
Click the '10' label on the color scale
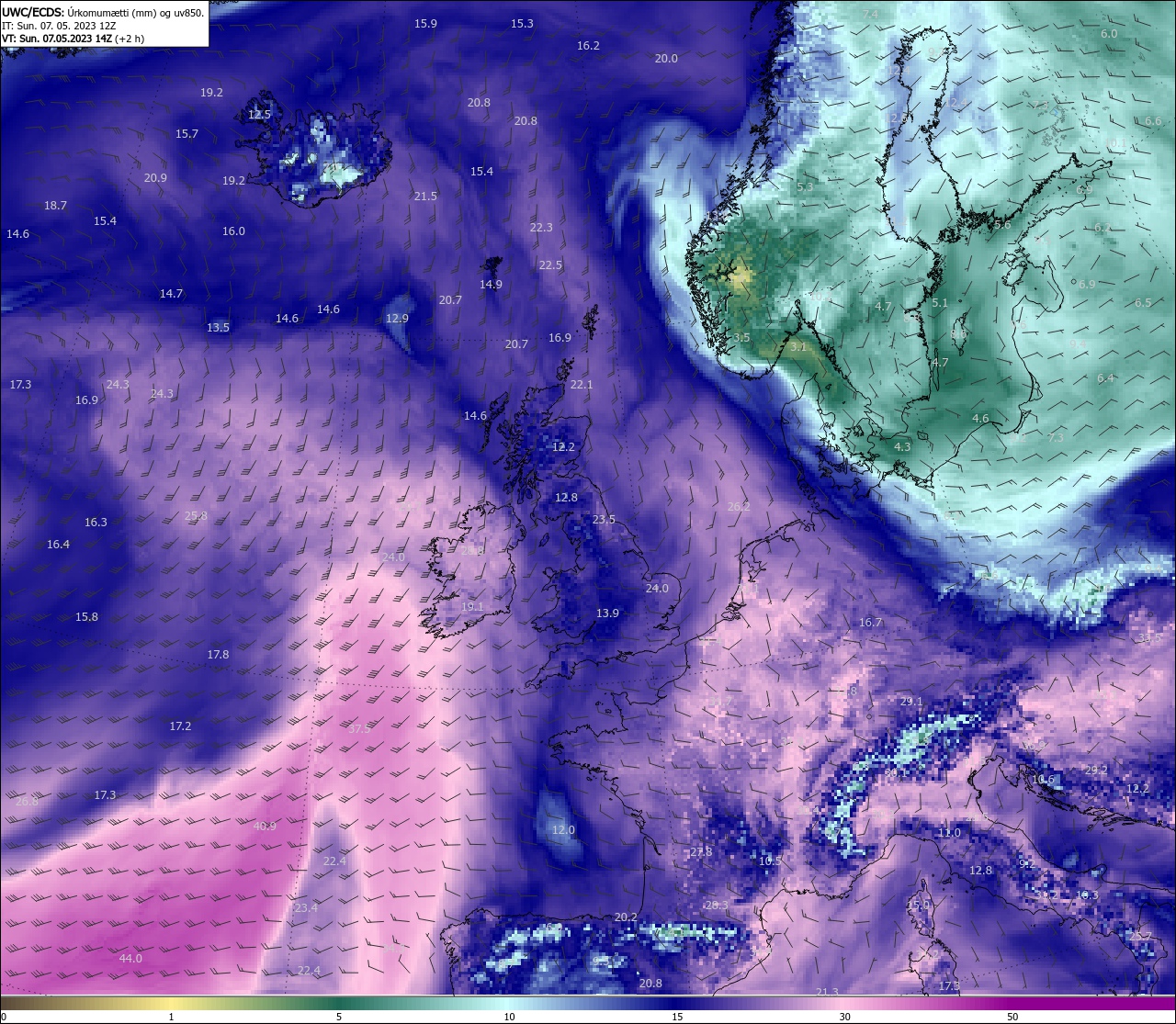(509, 1017)
